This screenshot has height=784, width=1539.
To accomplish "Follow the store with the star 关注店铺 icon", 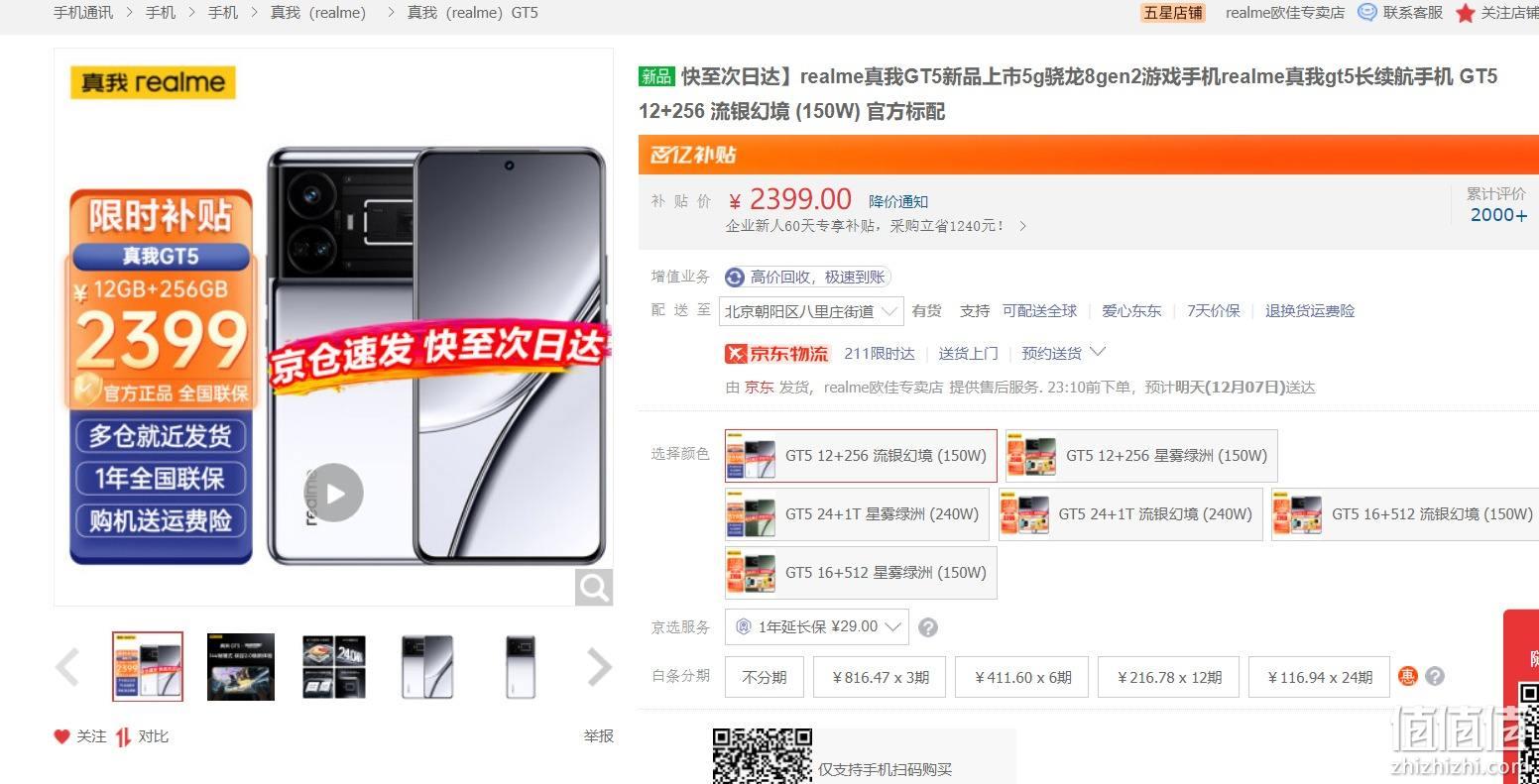I will 1465,13.
